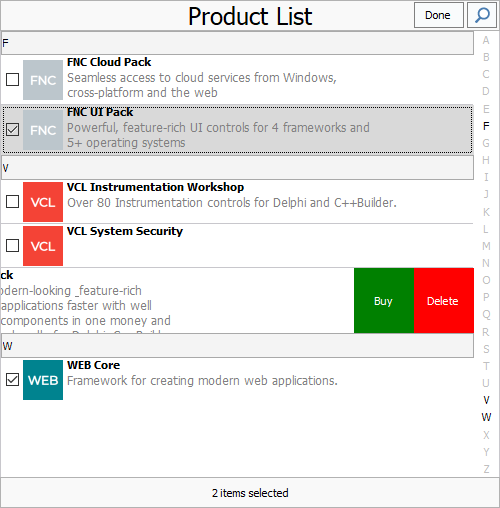500x508 pixels.
Task: Click letter U in alphabet index
Action: pos(486,383)
